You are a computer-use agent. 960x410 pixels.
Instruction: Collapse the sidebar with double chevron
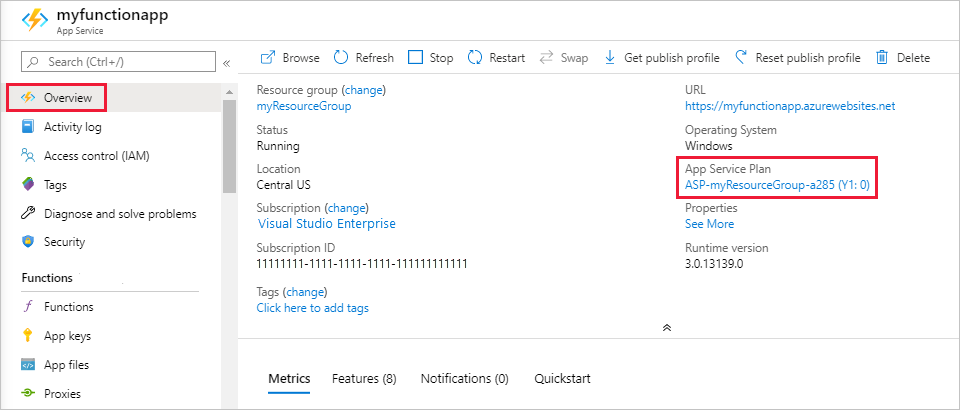coord(227,63)
